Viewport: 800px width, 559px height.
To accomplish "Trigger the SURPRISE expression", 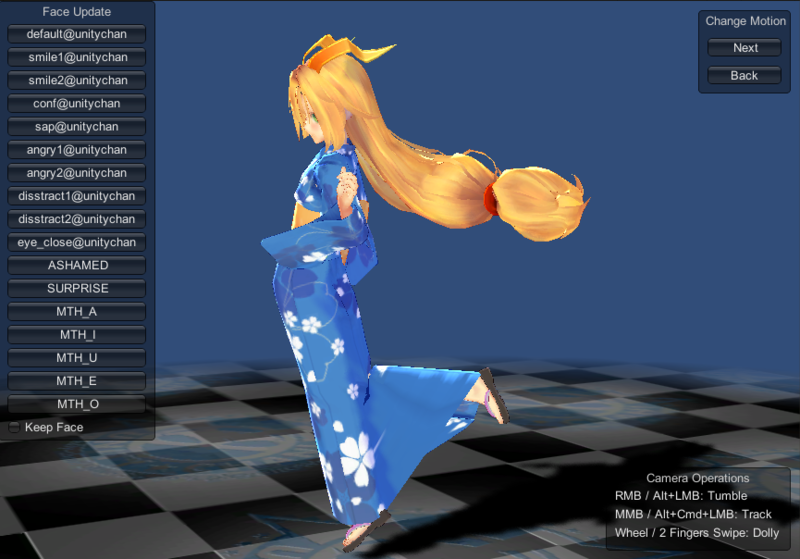I will tap(77, 289).
